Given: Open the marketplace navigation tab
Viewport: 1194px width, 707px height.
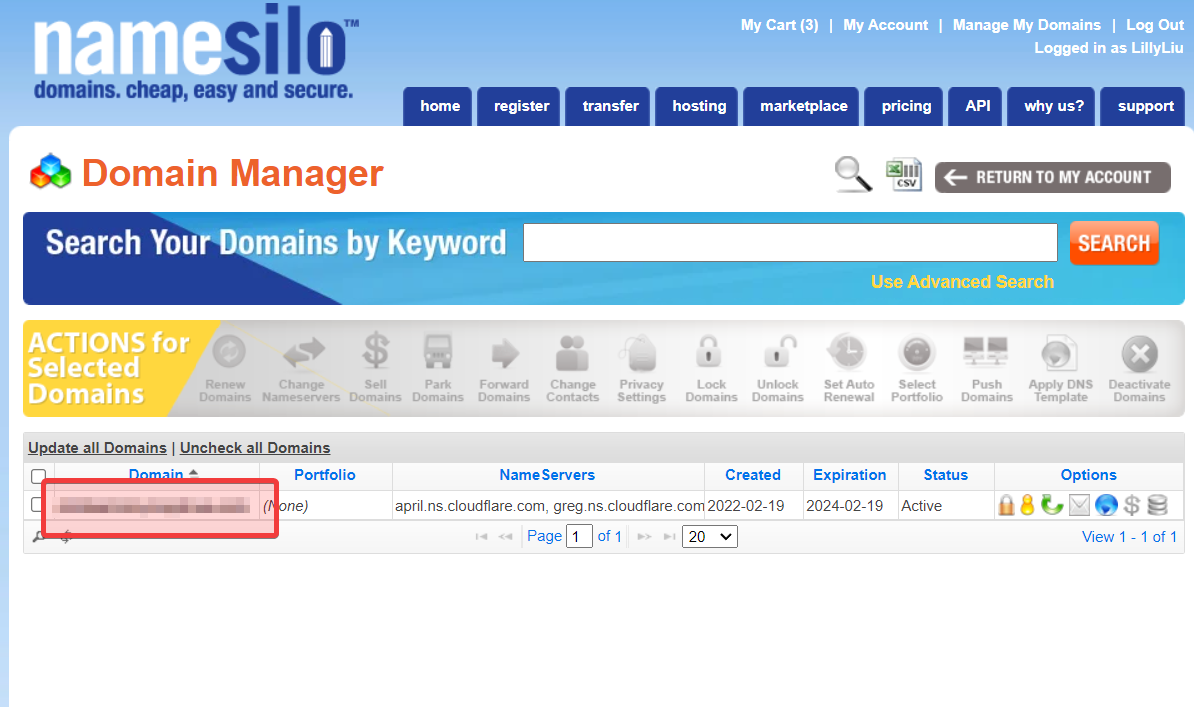Looking at the screenshot, I should point(803,106).
